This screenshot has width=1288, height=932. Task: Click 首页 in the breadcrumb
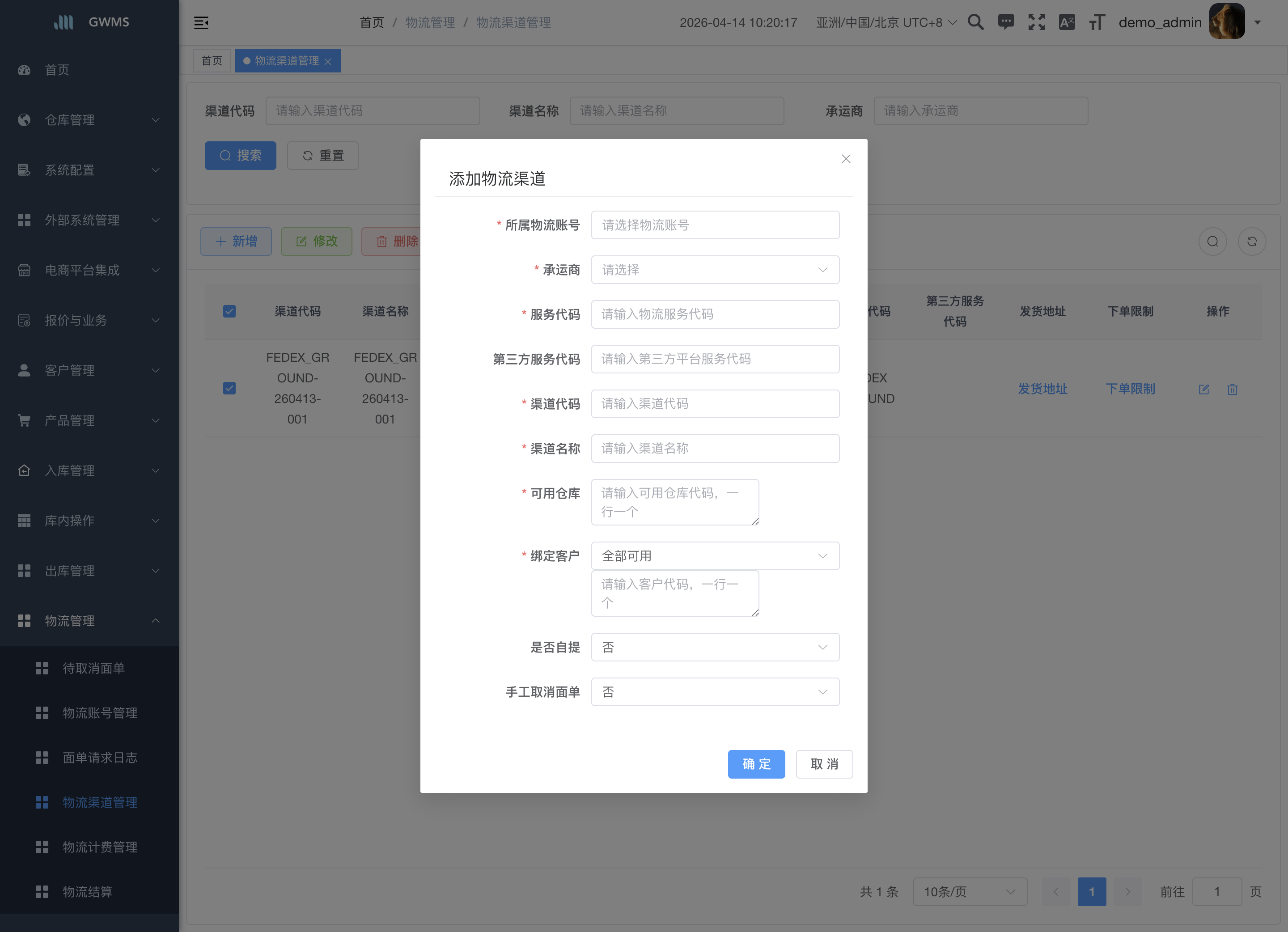coord(372,23)
